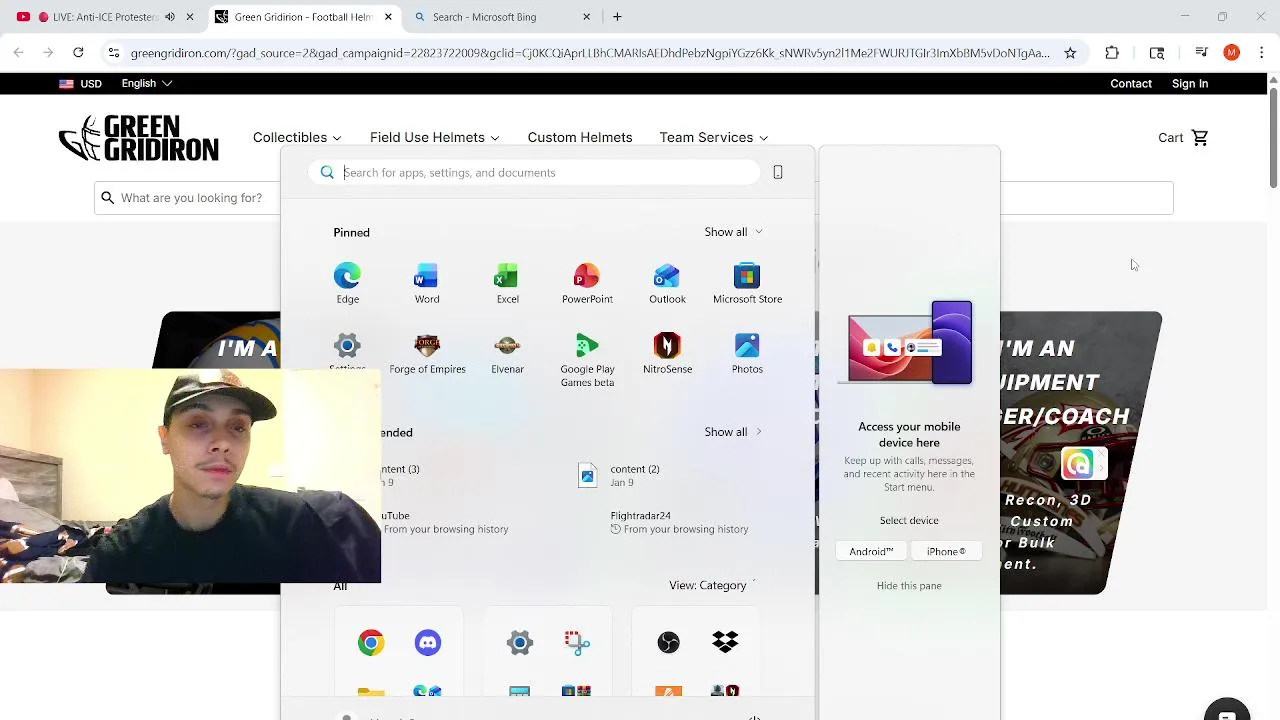Open the USD currency selector
The width and height of the screenshot is (1280, 720).
(80, 84)
